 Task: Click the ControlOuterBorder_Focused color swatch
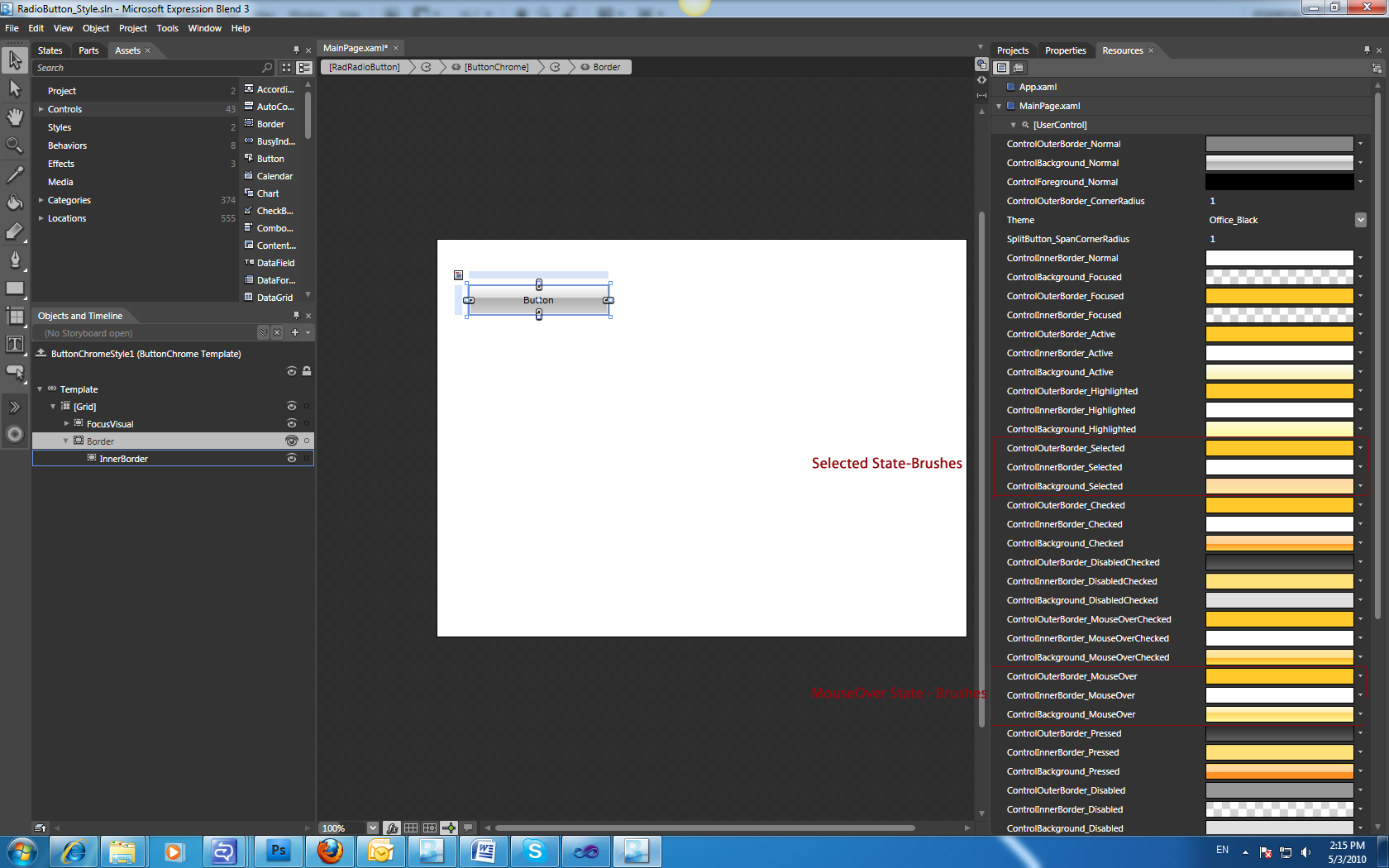point(1279,296)
